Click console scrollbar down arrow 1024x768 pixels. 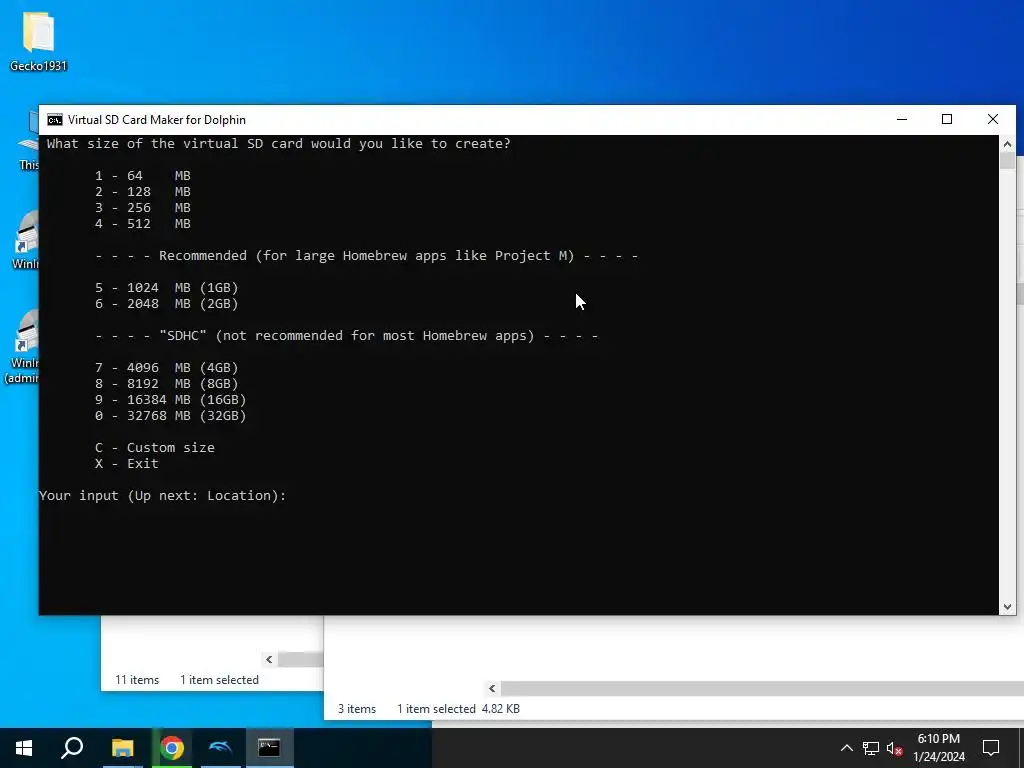pyautogui.click(x=1007, y=607)
